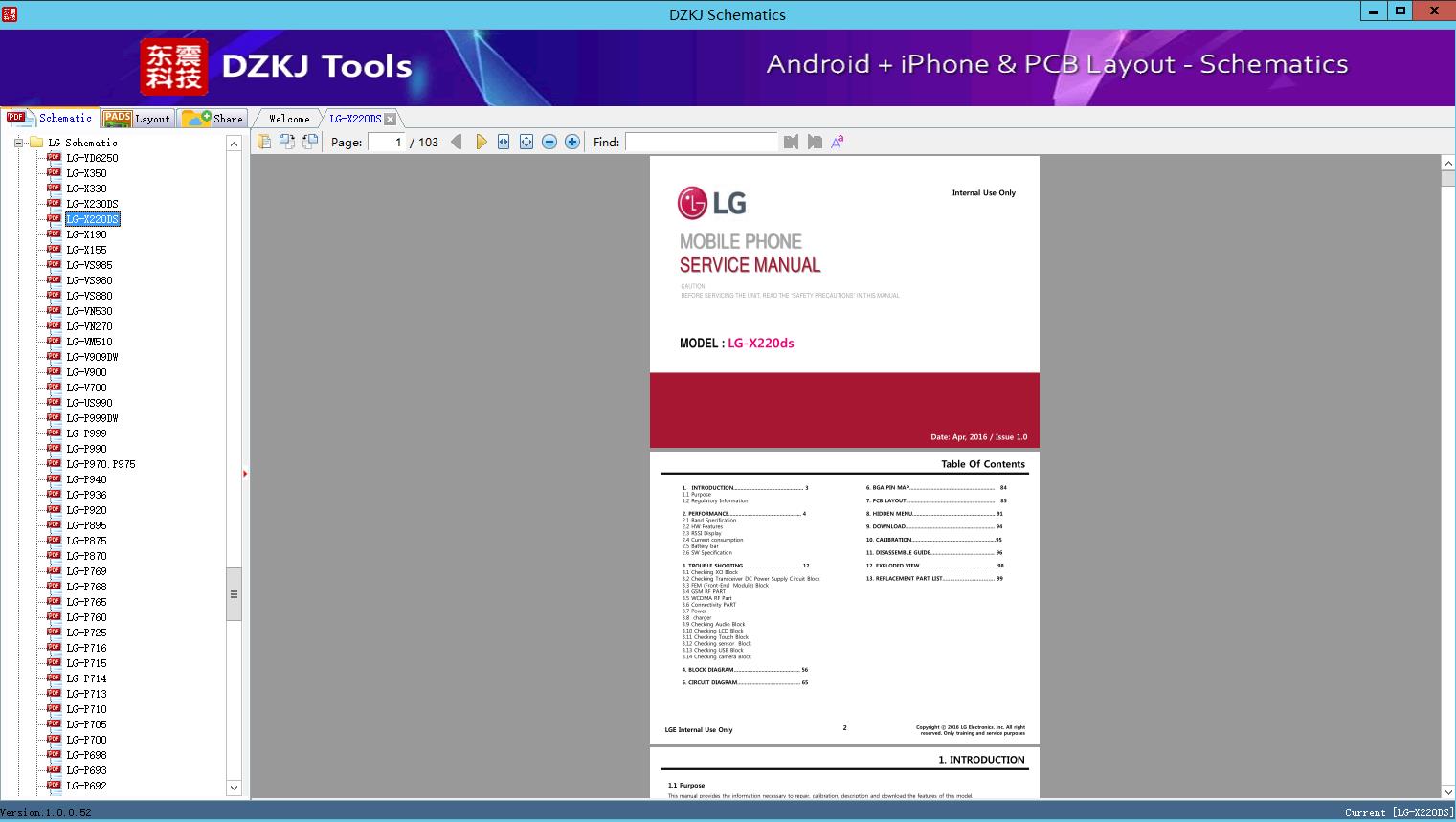The image size is (1456, 822).
Task: Open LG-P895 schematic
Action: 86,525
